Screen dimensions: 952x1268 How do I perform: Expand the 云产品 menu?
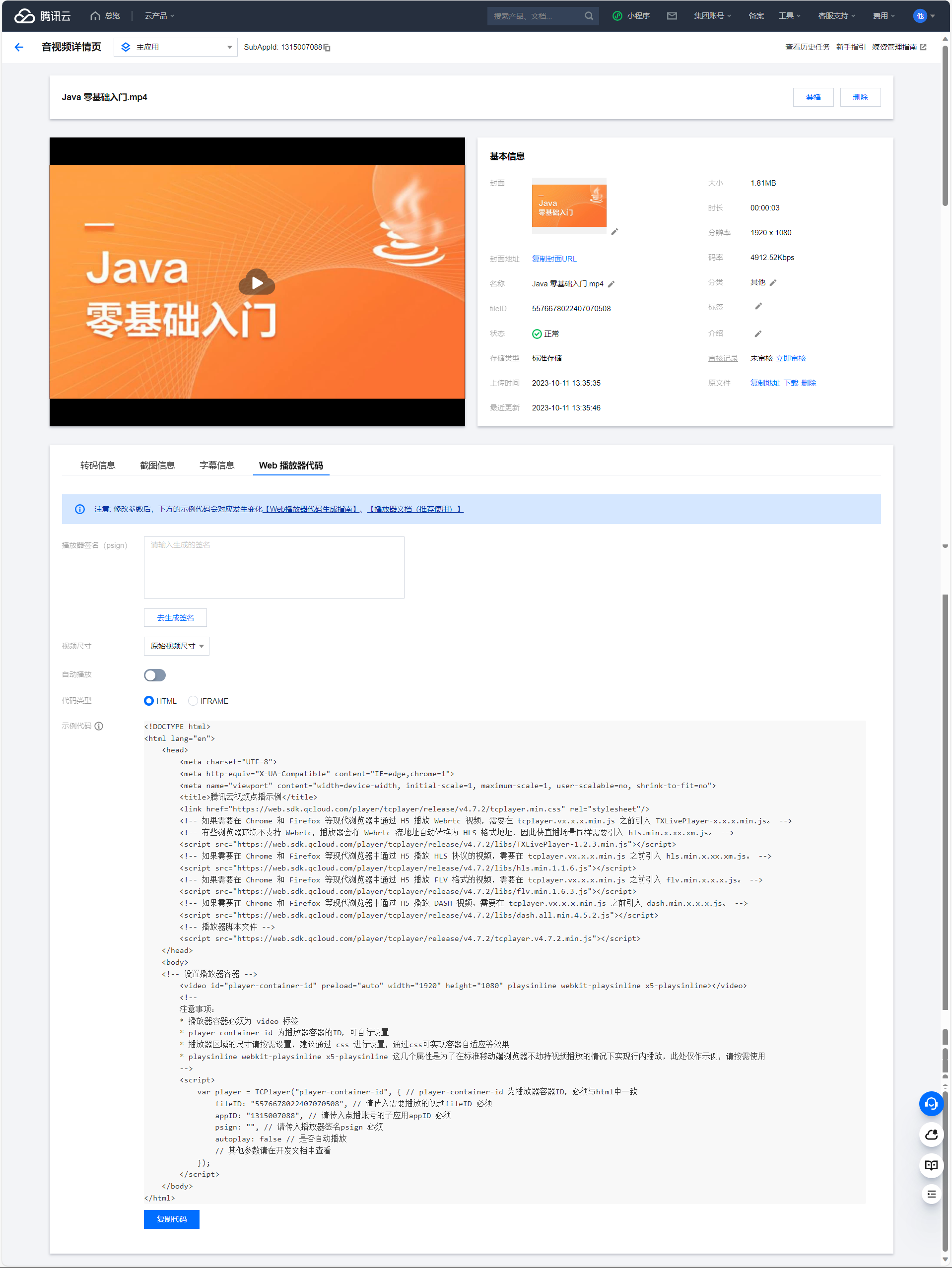[x=159, y=15]
